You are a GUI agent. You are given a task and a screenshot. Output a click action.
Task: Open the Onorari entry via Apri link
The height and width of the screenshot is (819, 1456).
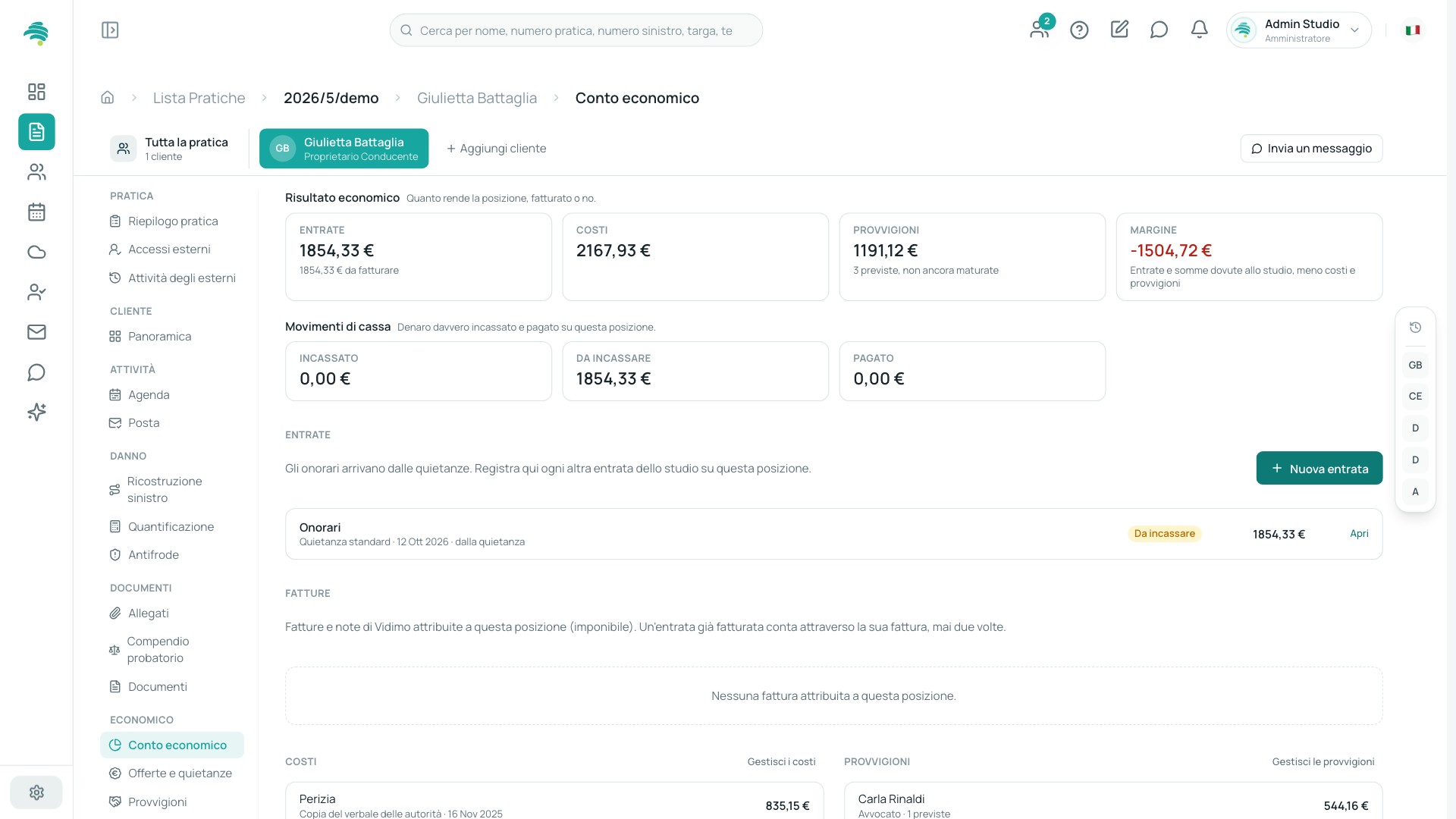point(1359,534)
